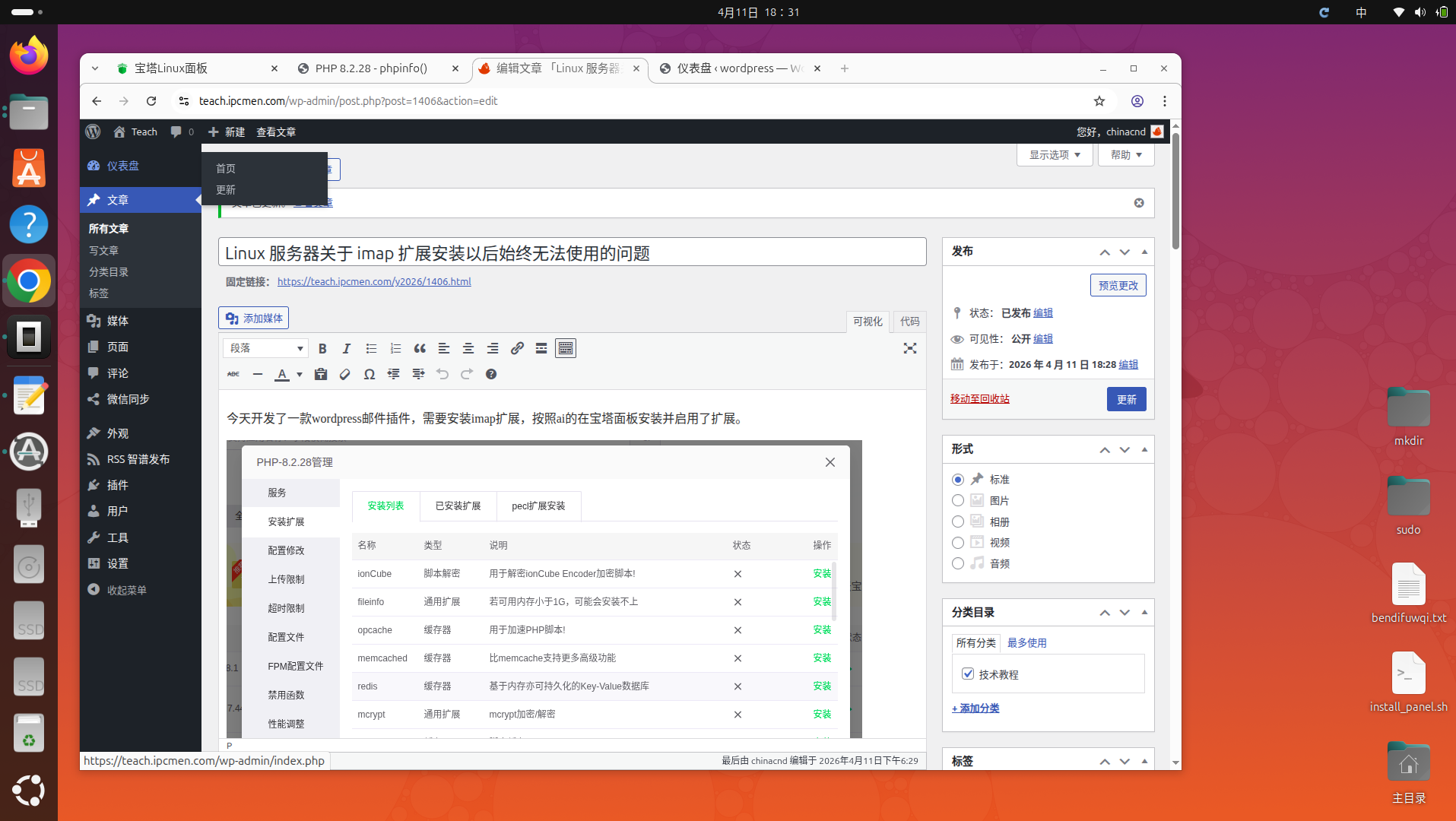Open the post permalink link
Screen dimensions: 1456x821
coord(373,281)
